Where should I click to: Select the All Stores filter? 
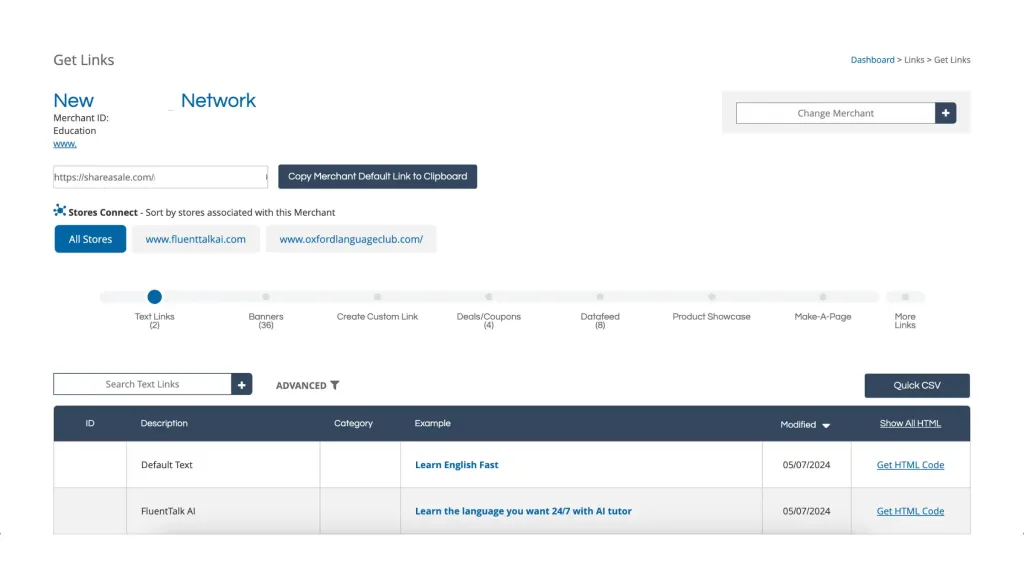pos(90,239)
